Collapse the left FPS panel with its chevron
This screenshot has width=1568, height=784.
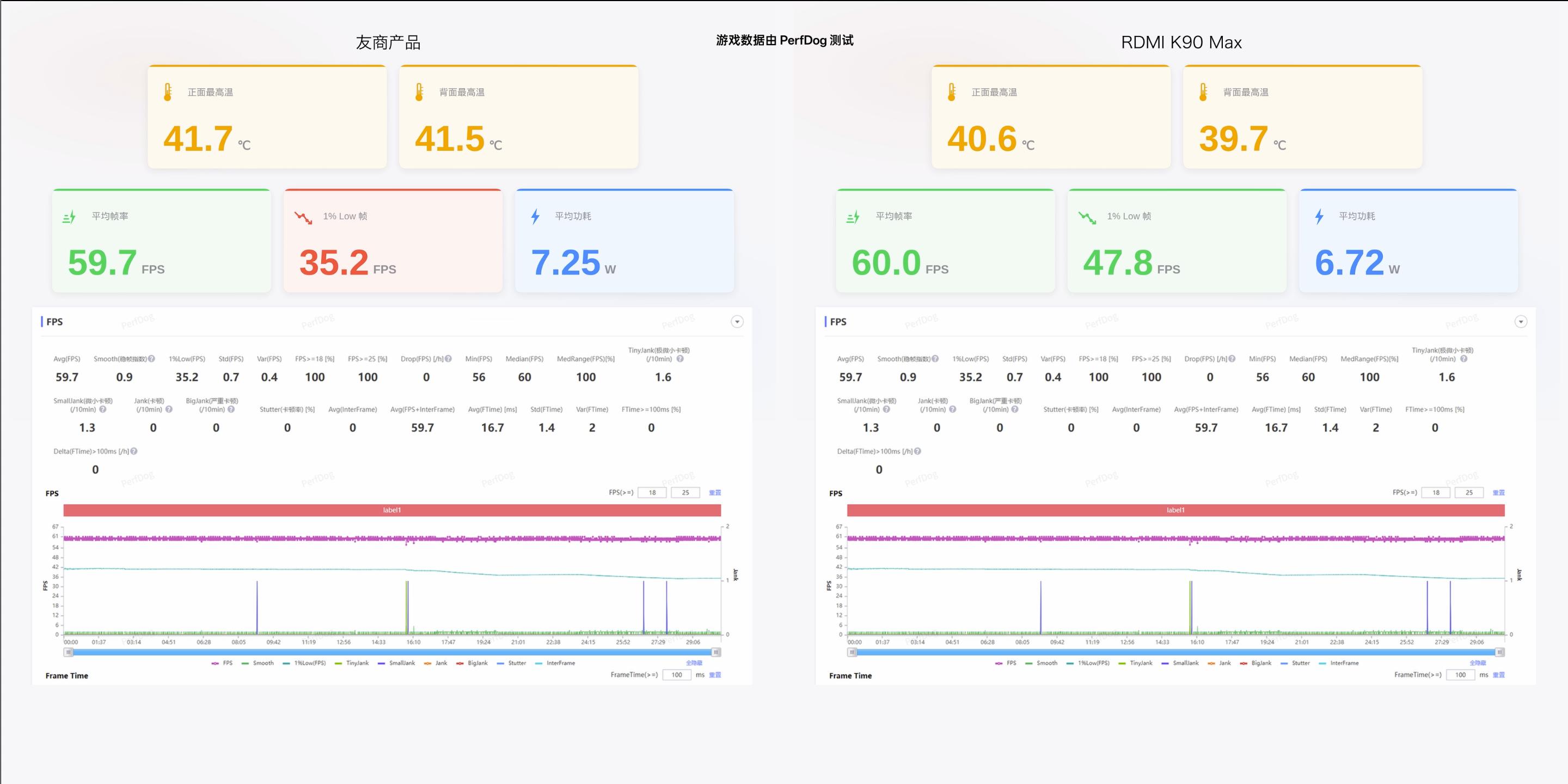point(737,321)
